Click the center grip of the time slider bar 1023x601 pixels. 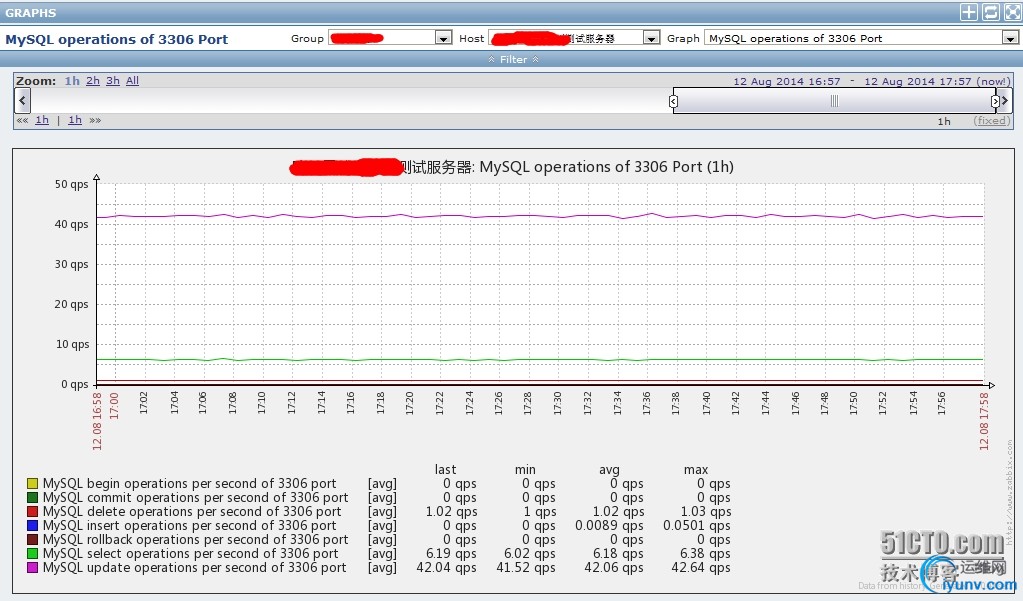coord(834,101)
